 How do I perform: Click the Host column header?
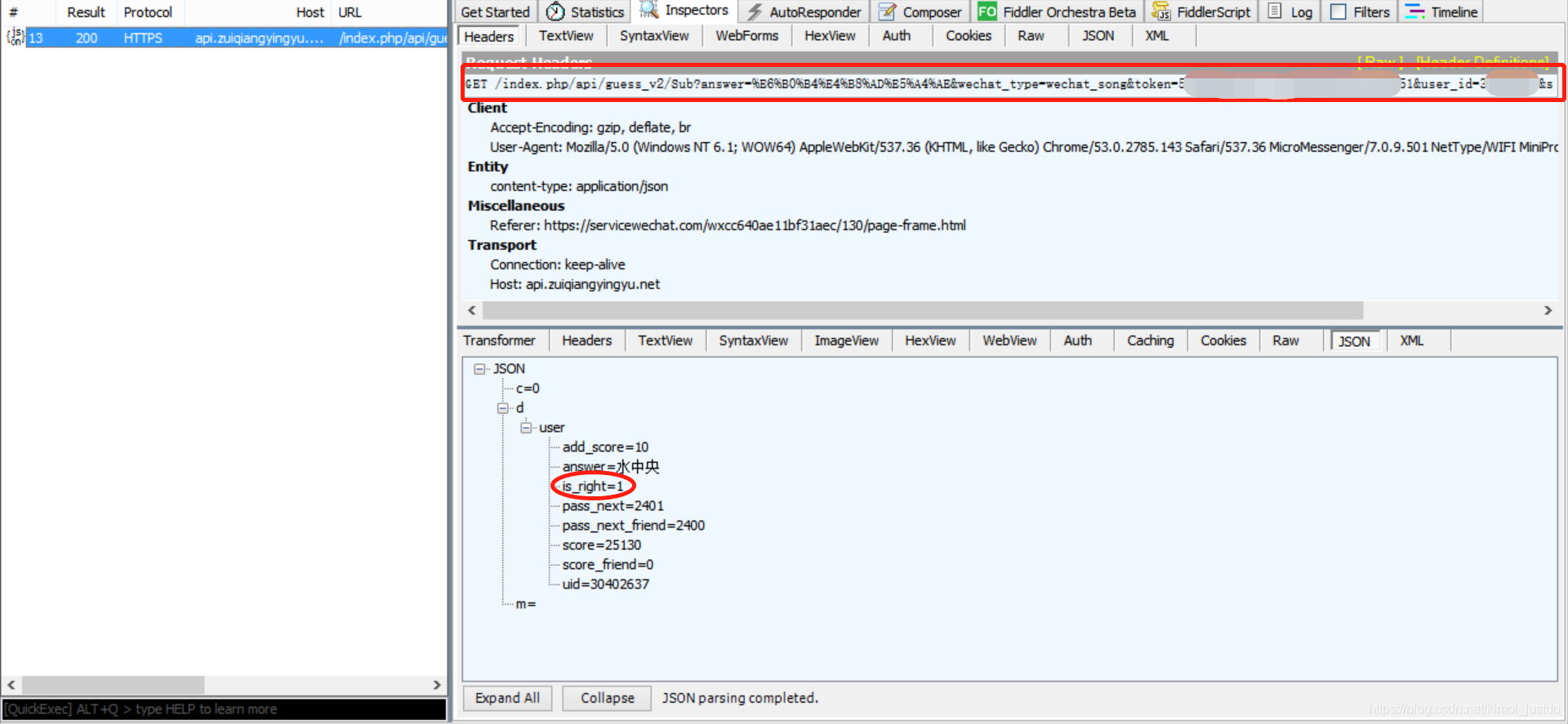(258, 12)
